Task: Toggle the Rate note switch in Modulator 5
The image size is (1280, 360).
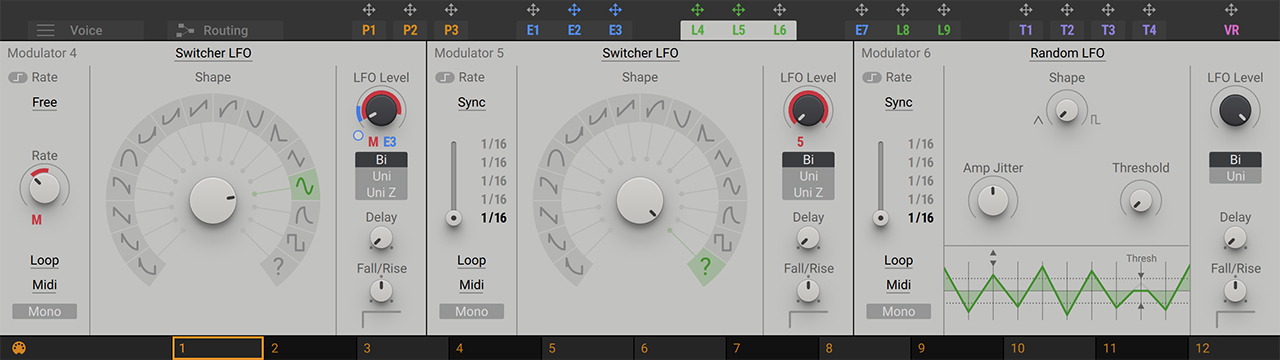Action: pos(445,77)
